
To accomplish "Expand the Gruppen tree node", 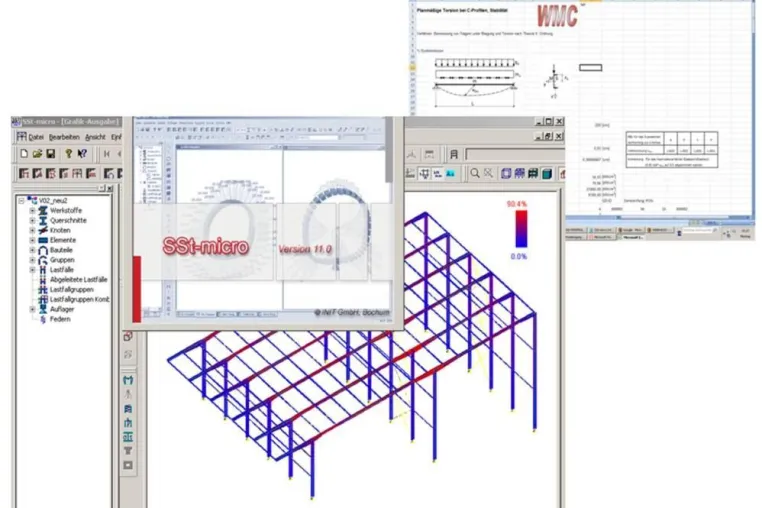I will 32,260.
